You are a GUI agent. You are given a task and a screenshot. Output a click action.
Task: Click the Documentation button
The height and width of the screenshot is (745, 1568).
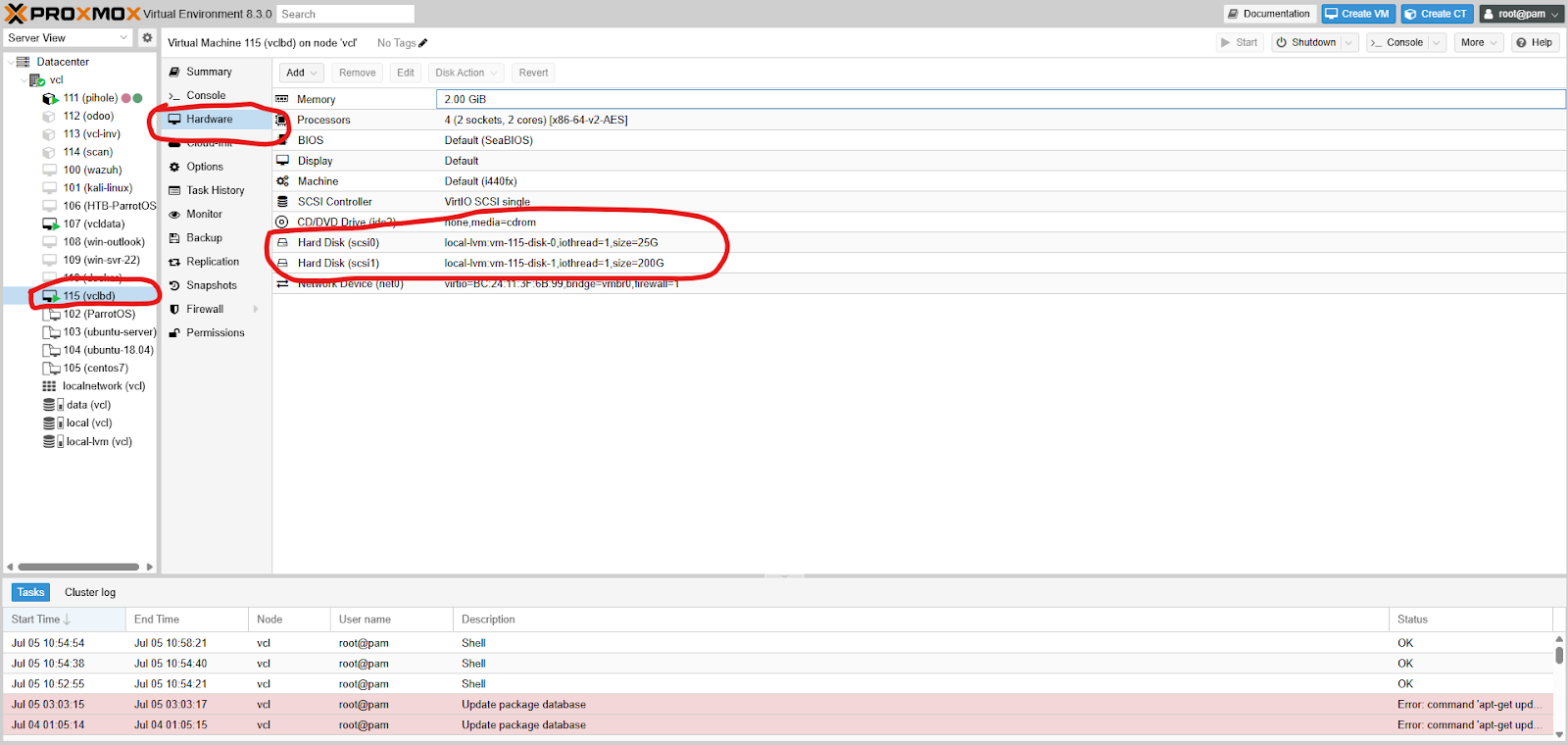pos(1269,14)
